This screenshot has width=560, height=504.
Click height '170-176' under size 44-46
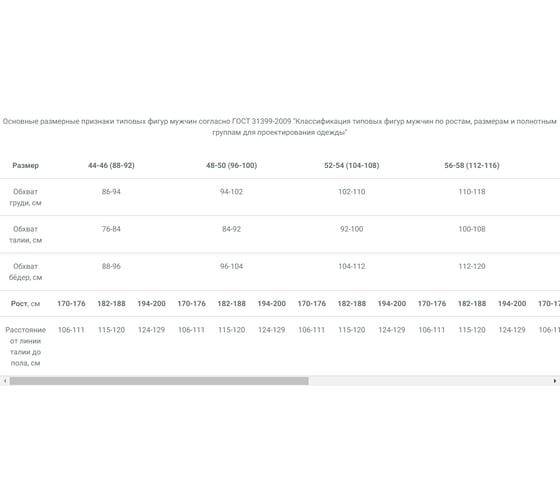tap(71, 304)
